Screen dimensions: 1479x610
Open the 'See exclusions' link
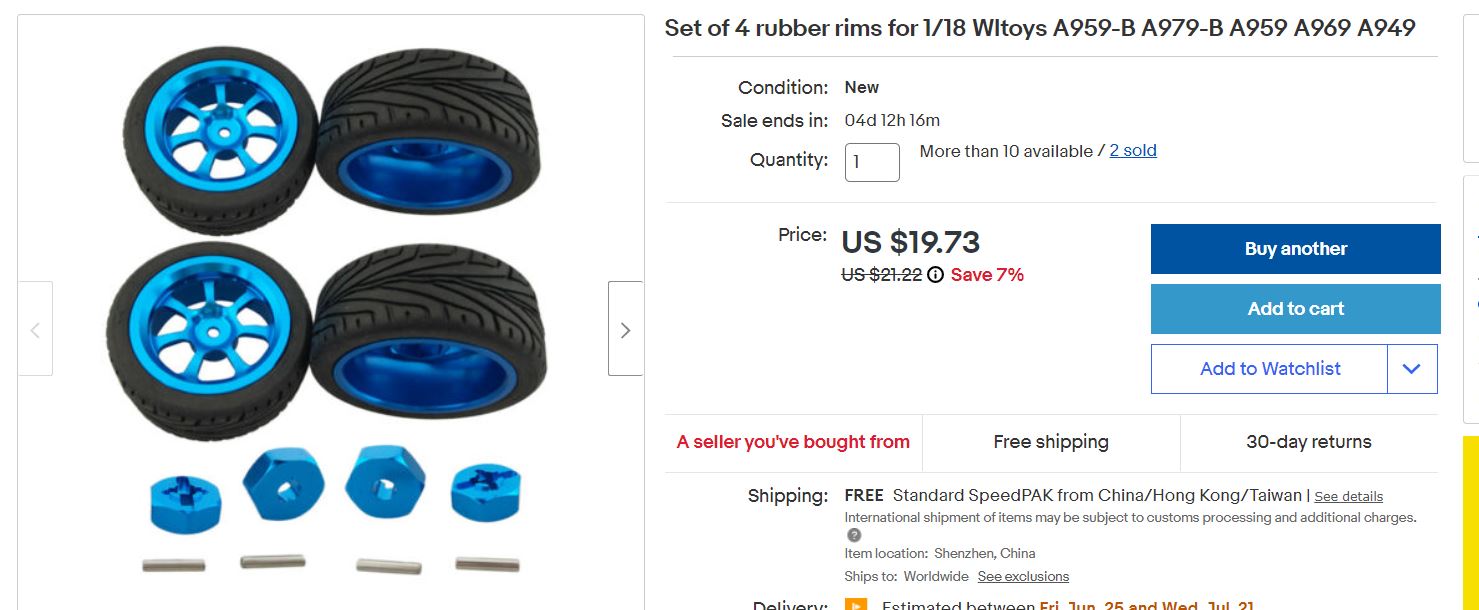click(x=1023, y=577)
